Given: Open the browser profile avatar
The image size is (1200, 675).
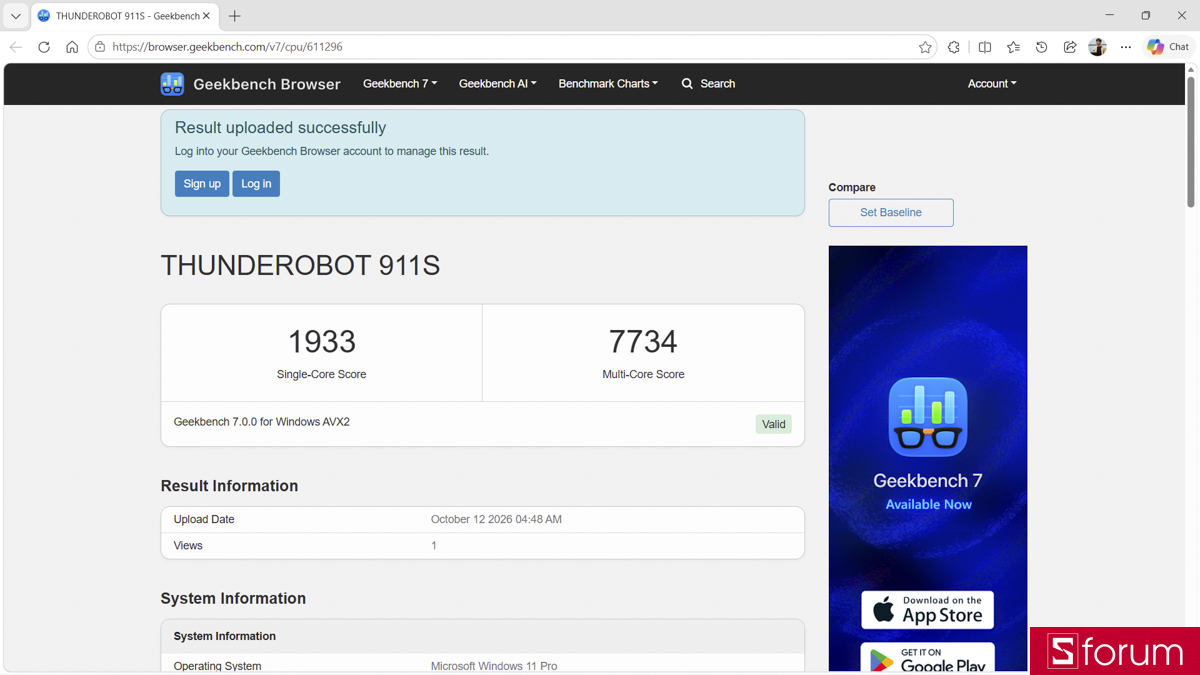Looking at the screenshot, I should click(1097, 47).
